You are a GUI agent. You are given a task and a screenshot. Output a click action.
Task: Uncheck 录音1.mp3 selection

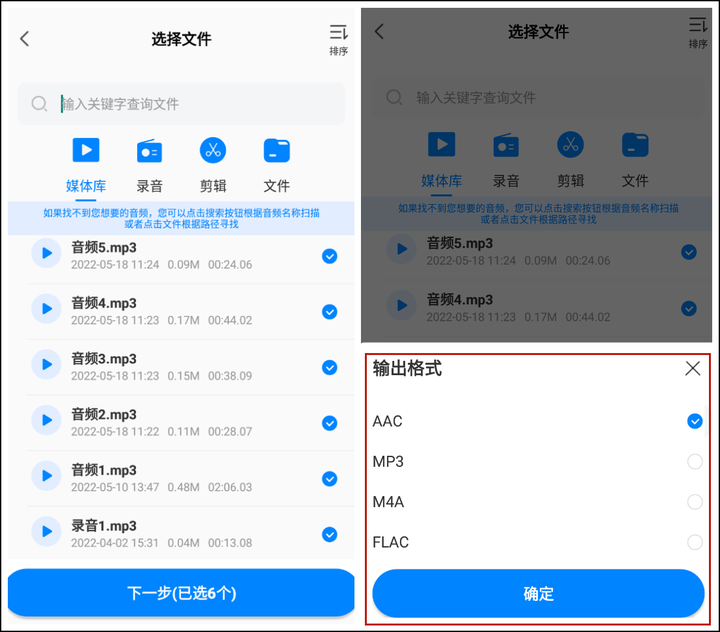click(330, 535)
